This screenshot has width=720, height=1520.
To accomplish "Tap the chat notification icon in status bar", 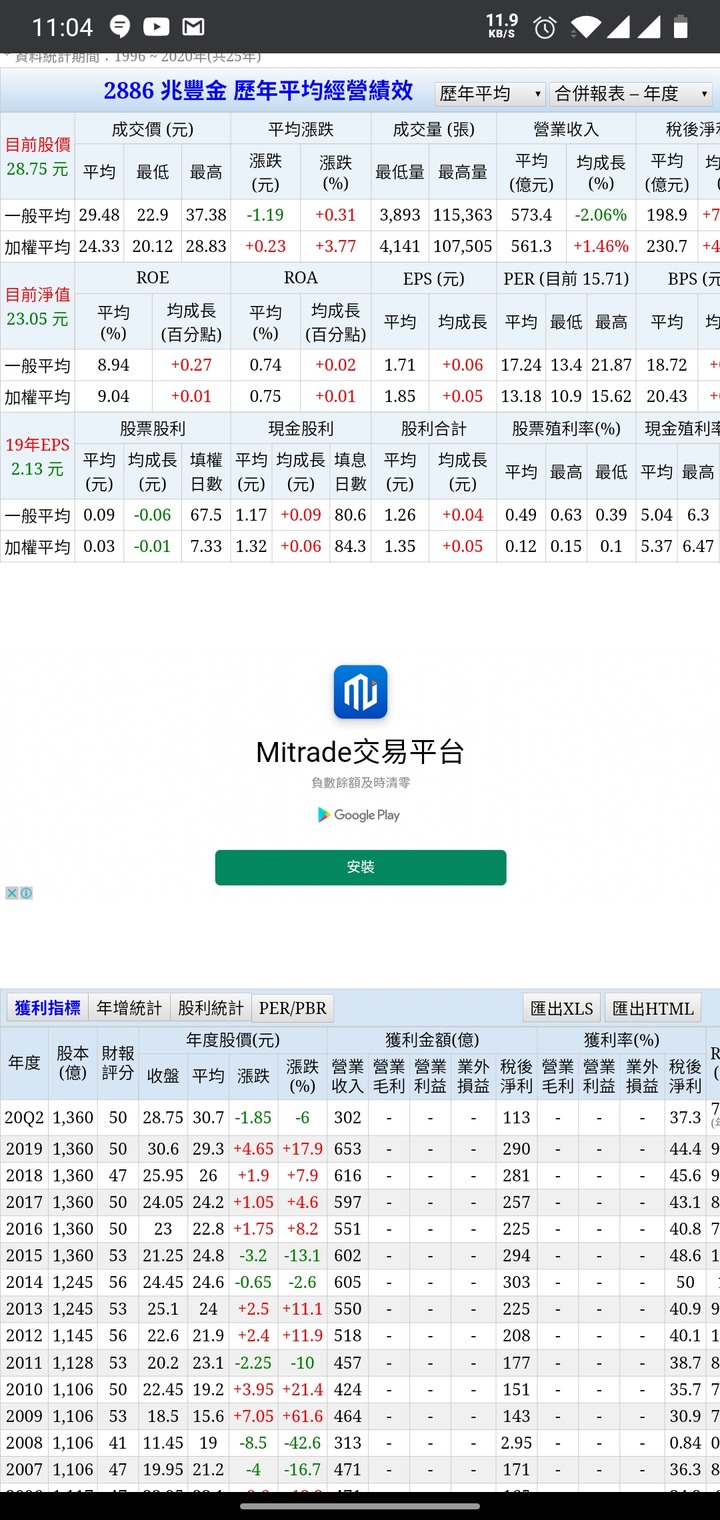I will (x=119, y=27).
